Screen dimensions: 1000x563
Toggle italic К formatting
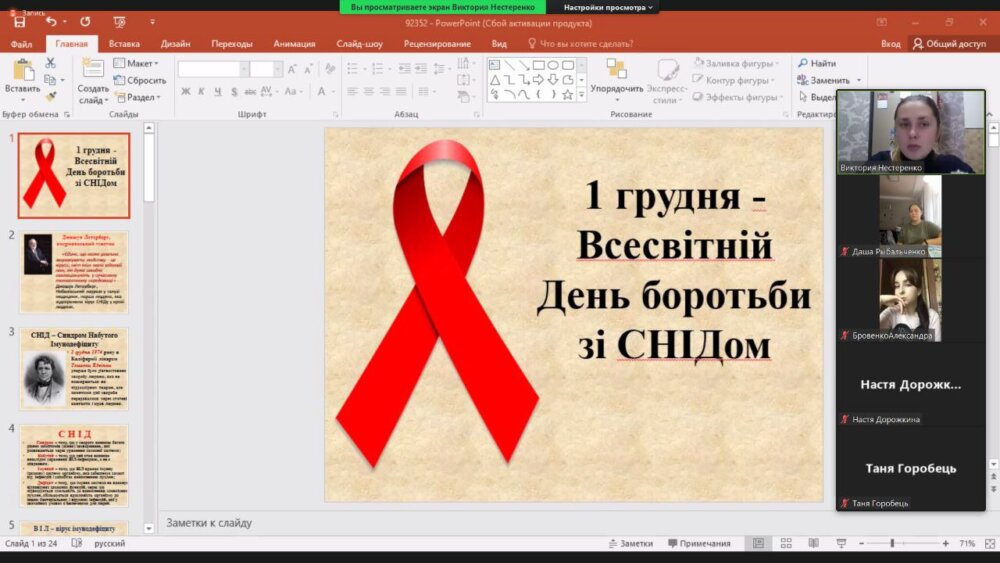point(202,92)
